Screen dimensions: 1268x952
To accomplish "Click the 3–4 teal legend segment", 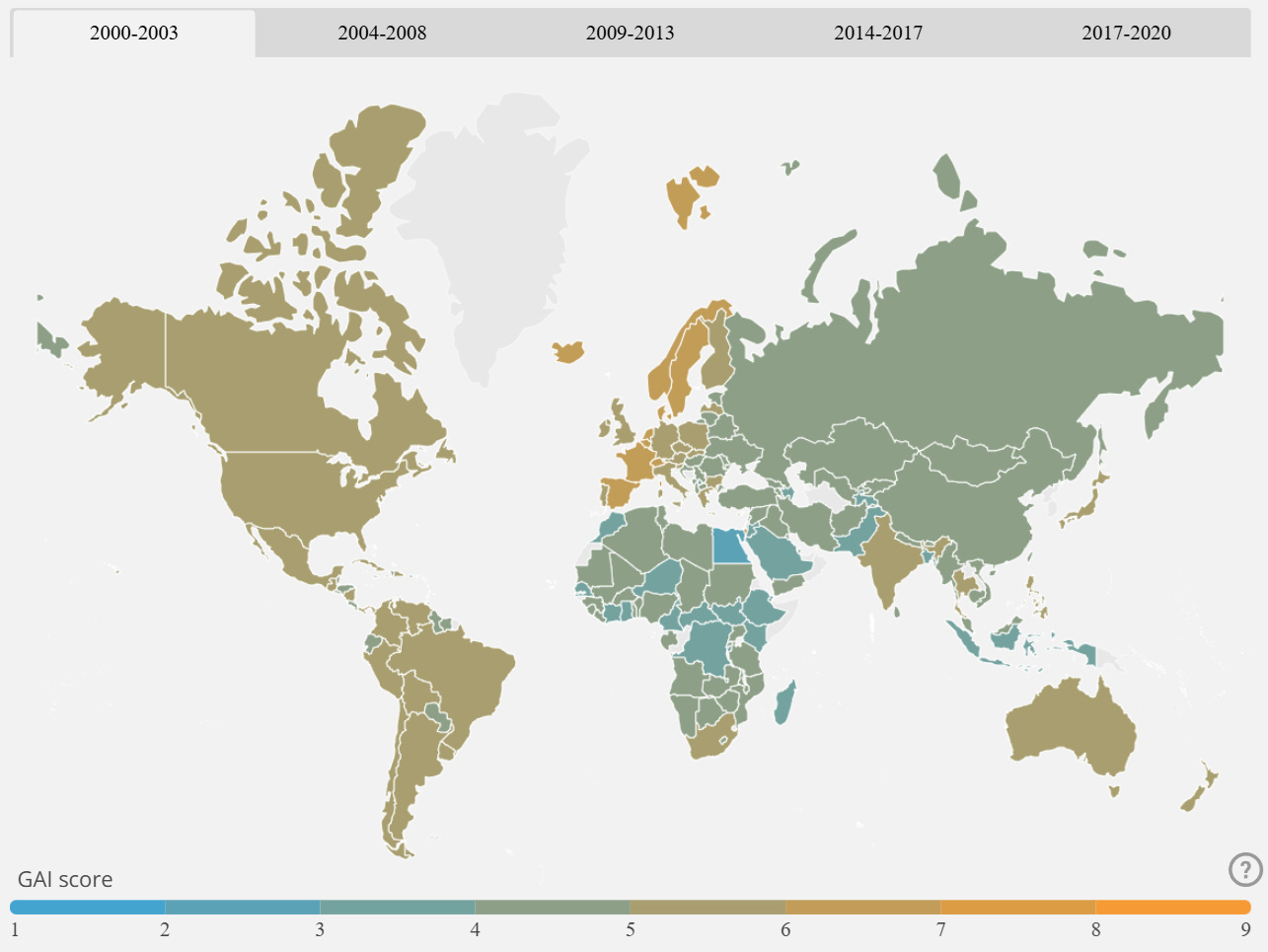I will tap(397, 907).
